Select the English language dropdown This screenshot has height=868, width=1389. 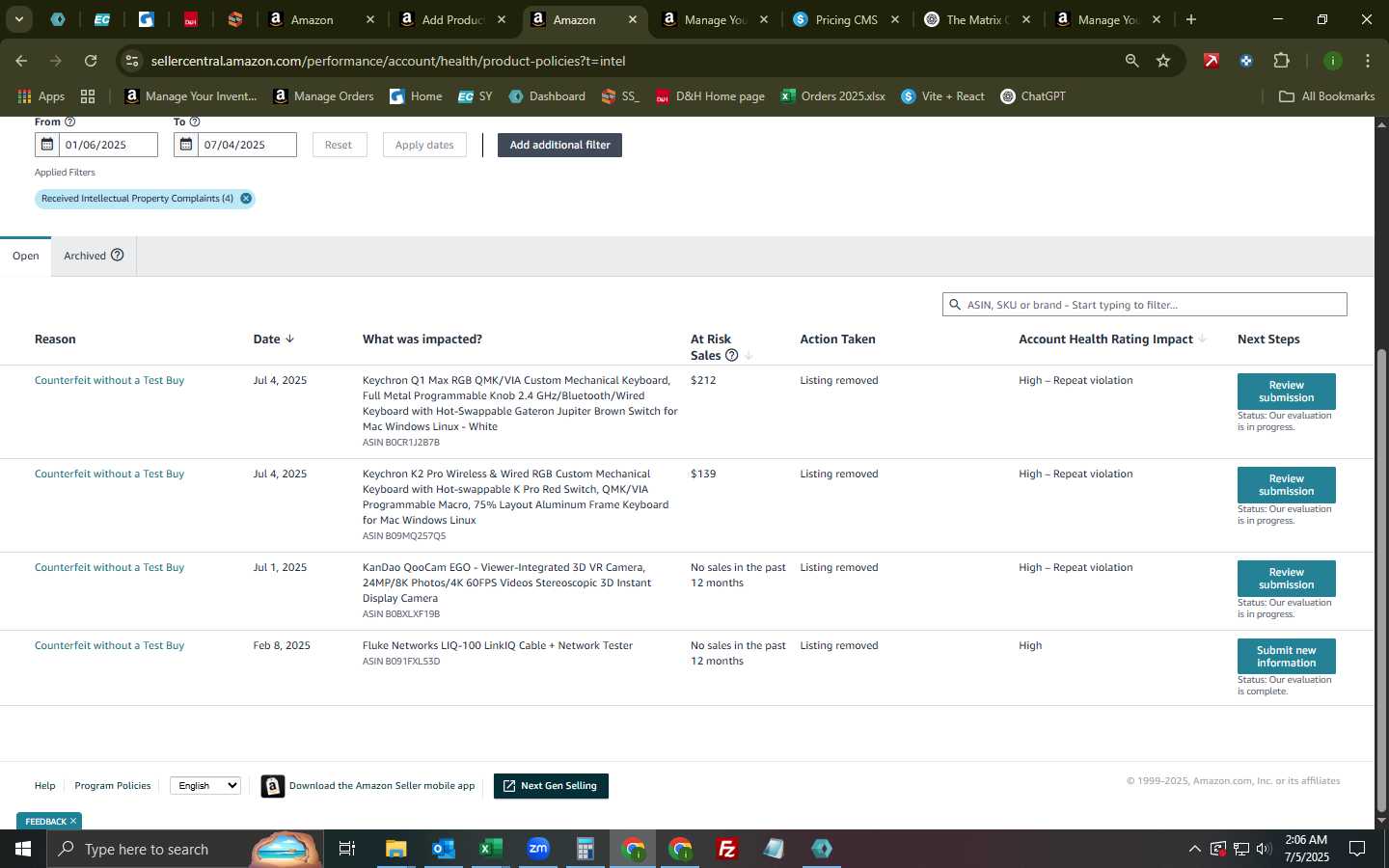click(205, 785)
